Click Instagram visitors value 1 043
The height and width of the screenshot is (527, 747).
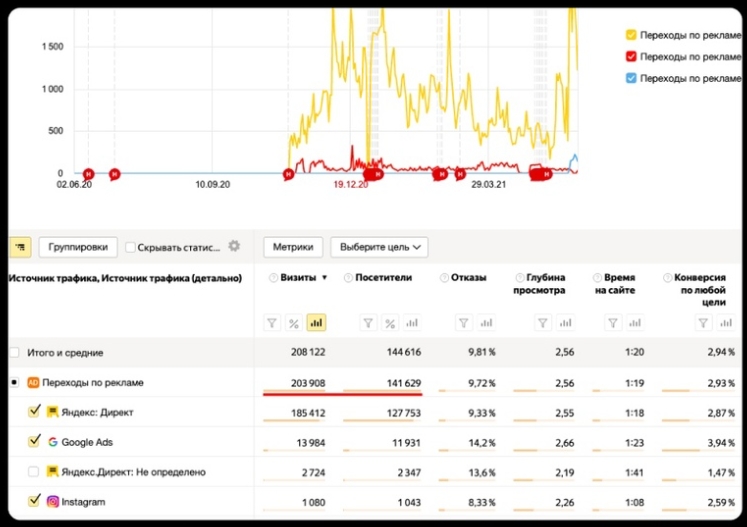pos(409,503)
